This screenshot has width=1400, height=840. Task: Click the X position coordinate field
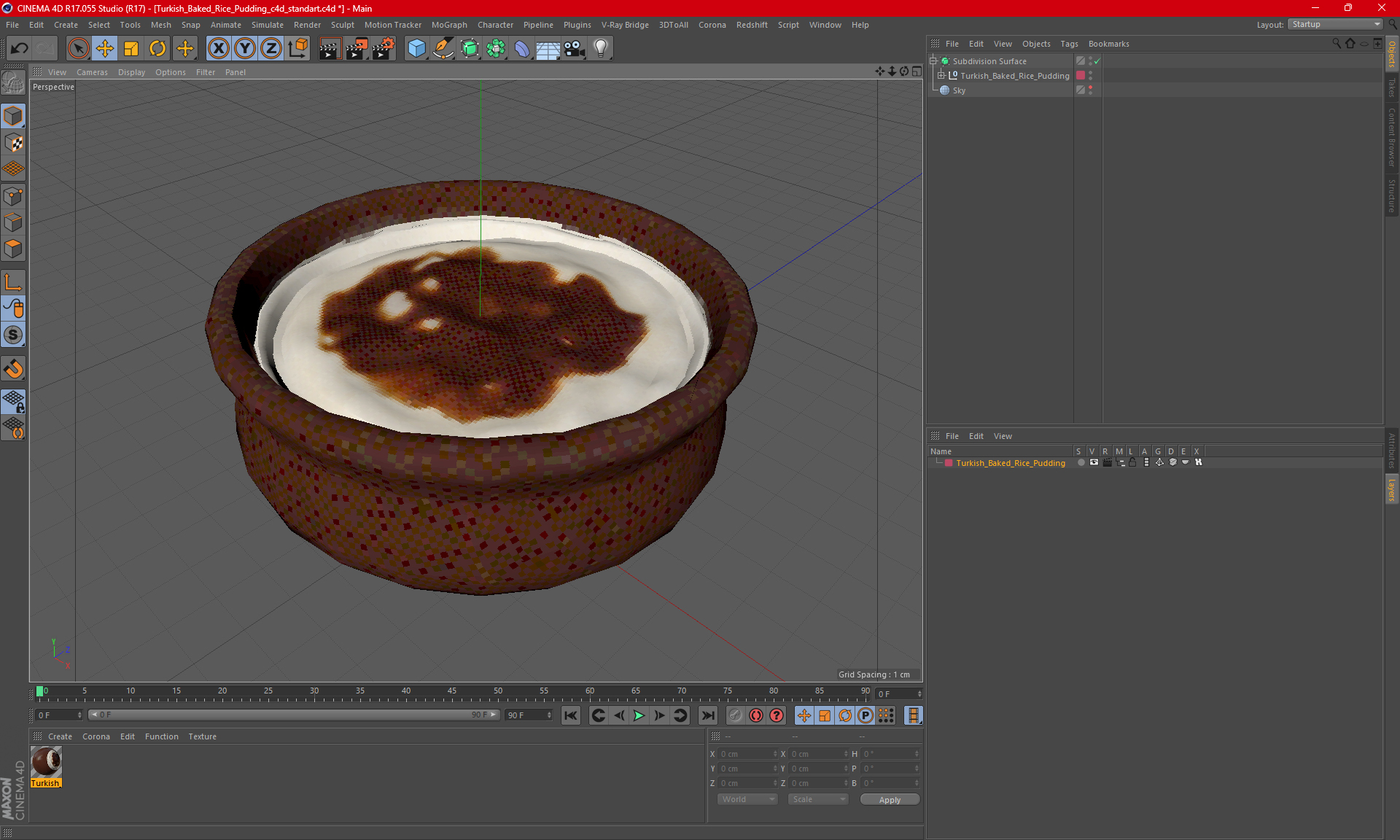(x=747, y=754)
